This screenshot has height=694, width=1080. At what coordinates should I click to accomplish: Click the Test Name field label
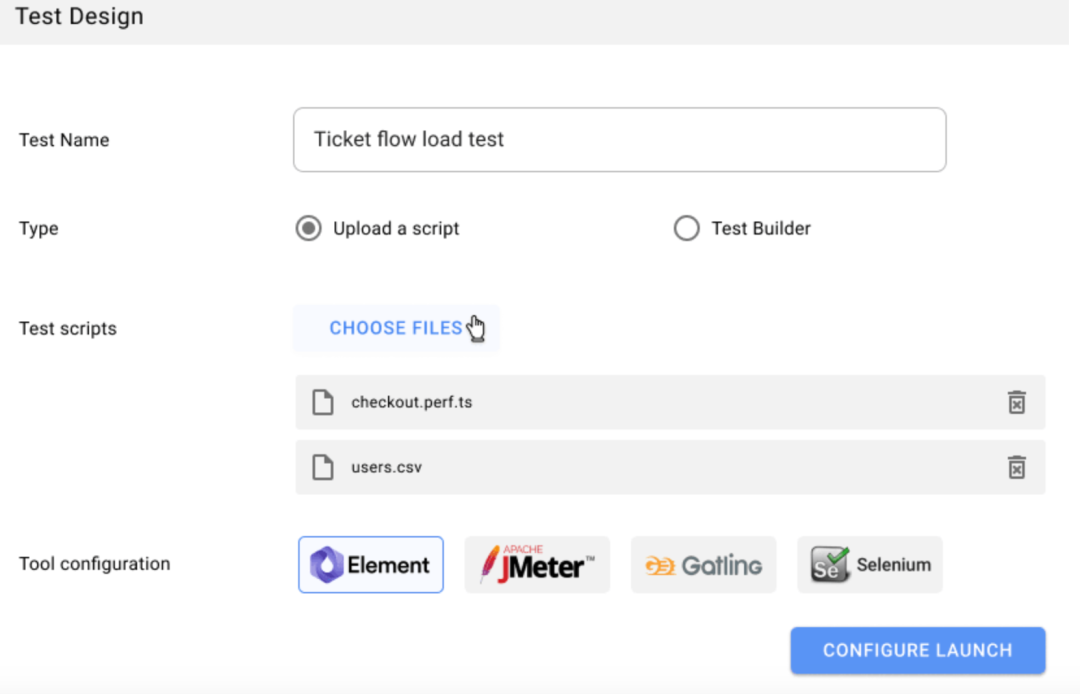[x=64, y=140]
